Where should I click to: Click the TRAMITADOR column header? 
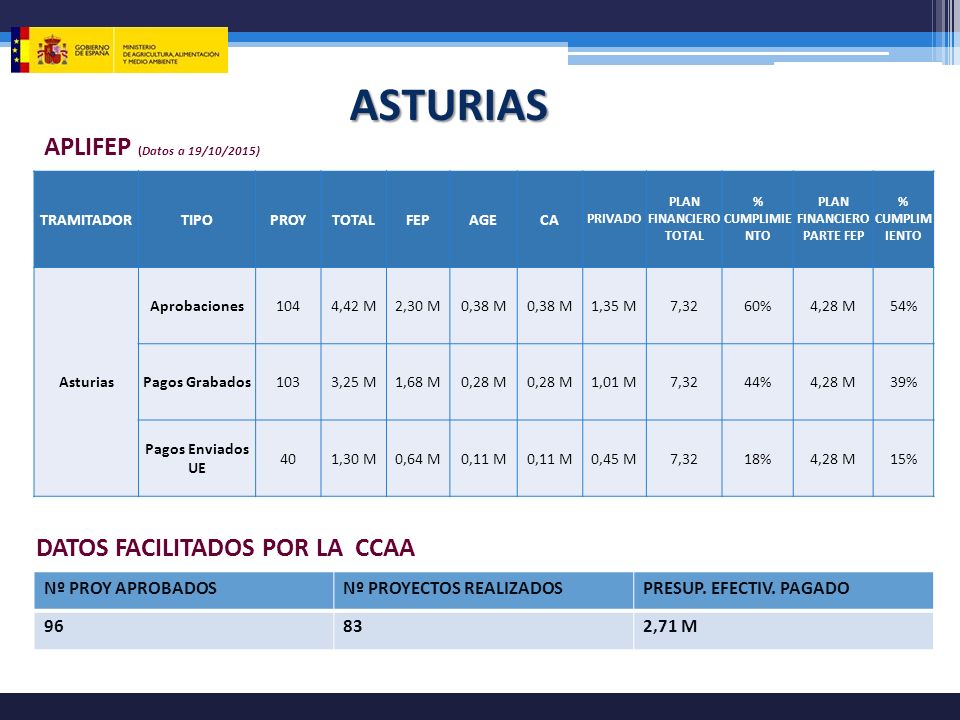coord(86,220)
